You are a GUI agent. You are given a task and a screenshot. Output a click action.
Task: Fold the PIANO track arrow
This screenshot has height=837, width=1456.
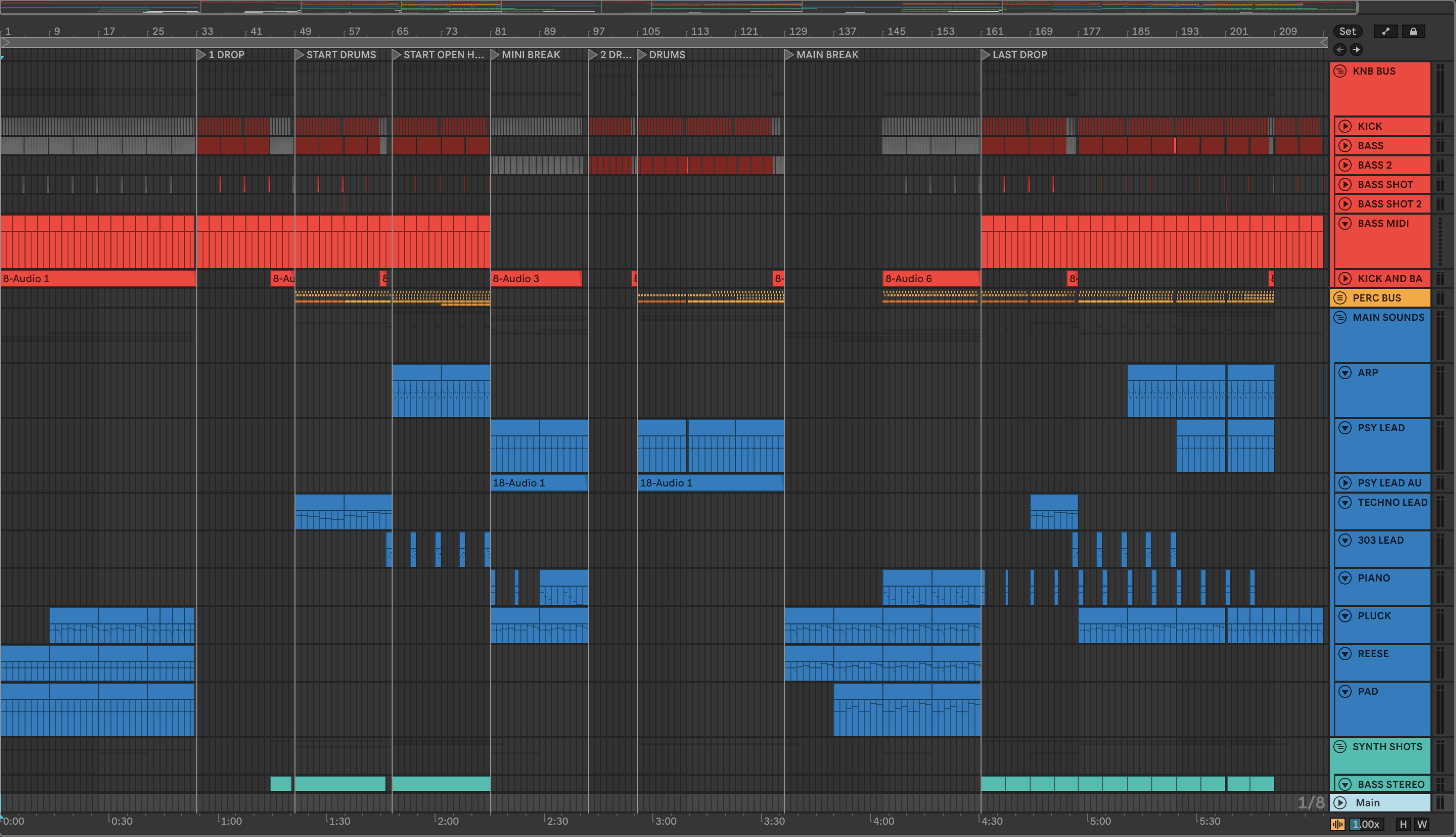(1345, 578)
